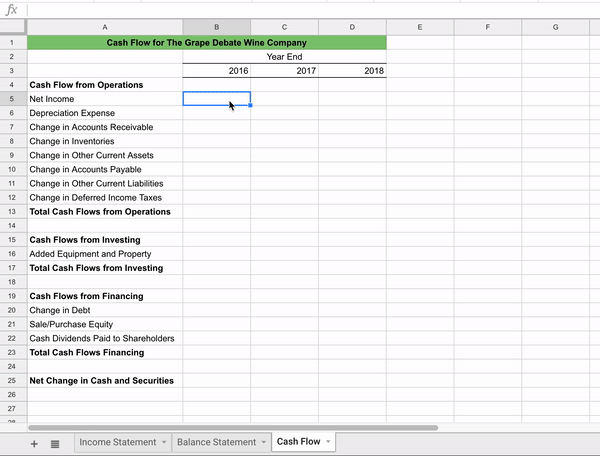600x456 pixels.
Task: Click 'Total Cash Flows Financing' cell
Action: pos(105,352)
